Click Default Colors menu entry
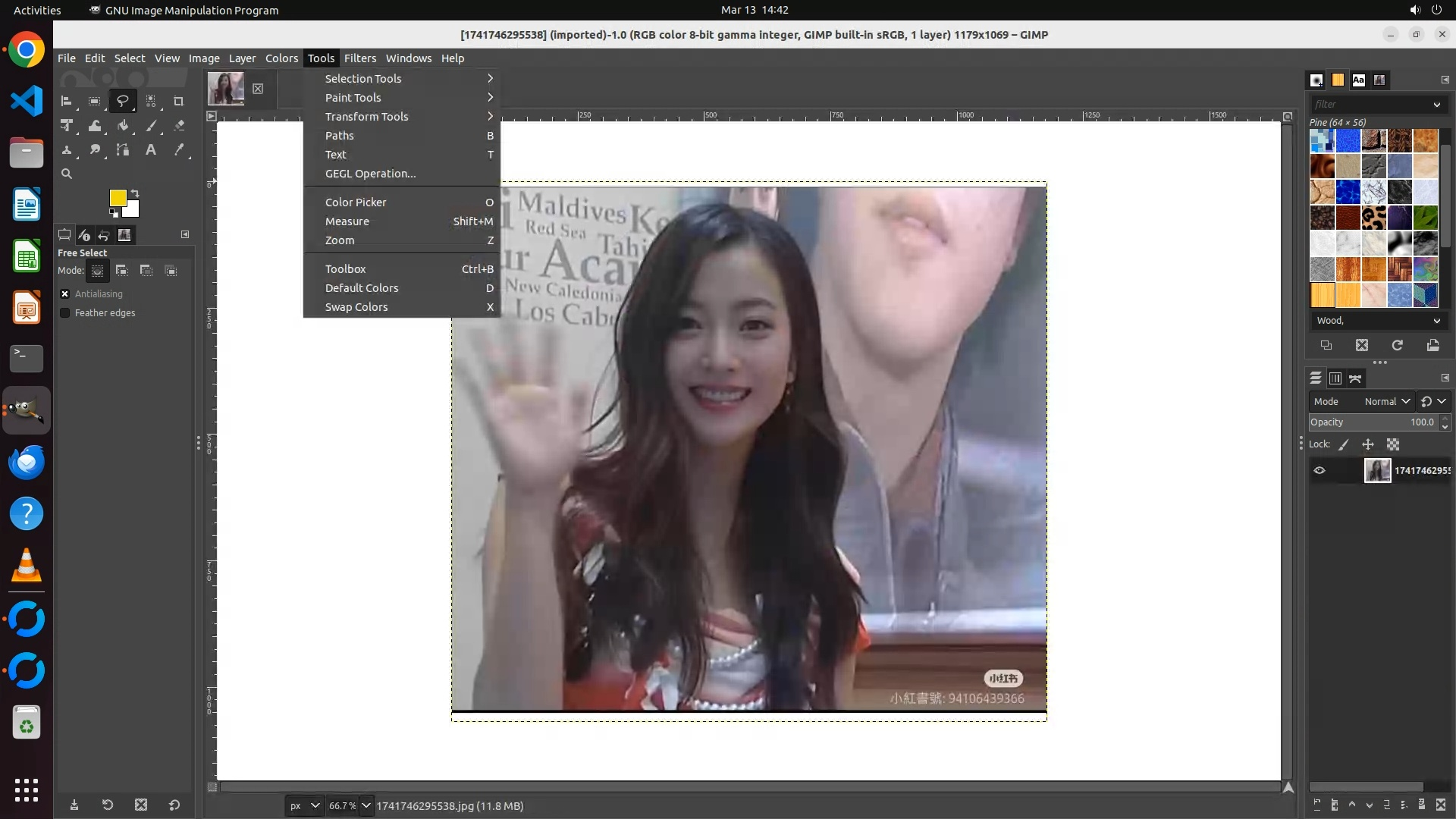Image resolution: width=1456 pixels, height=819 pixels. pyautogui.click(x=362, y=288)
